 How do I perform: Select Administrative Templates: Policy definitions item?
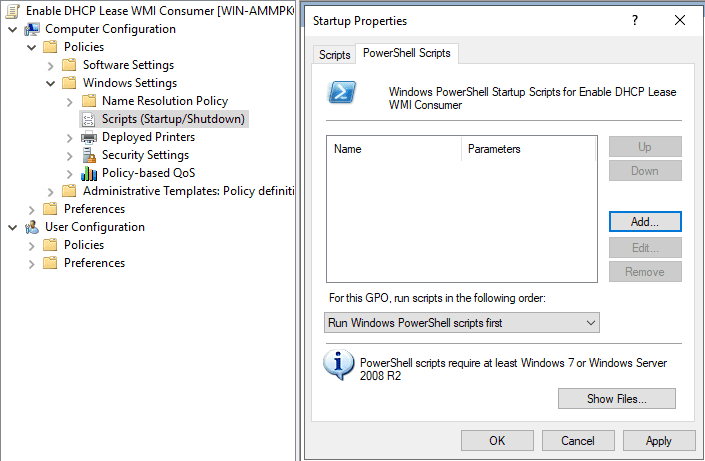(188, 191)
